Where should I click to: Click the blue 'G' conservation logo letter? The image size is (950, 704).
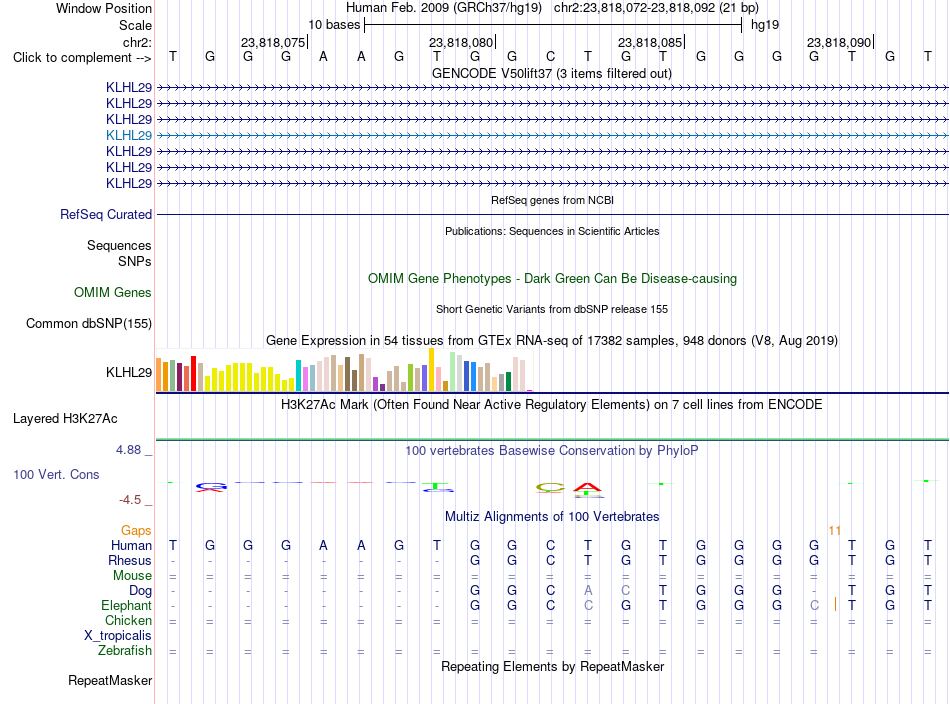pos(211,485)
